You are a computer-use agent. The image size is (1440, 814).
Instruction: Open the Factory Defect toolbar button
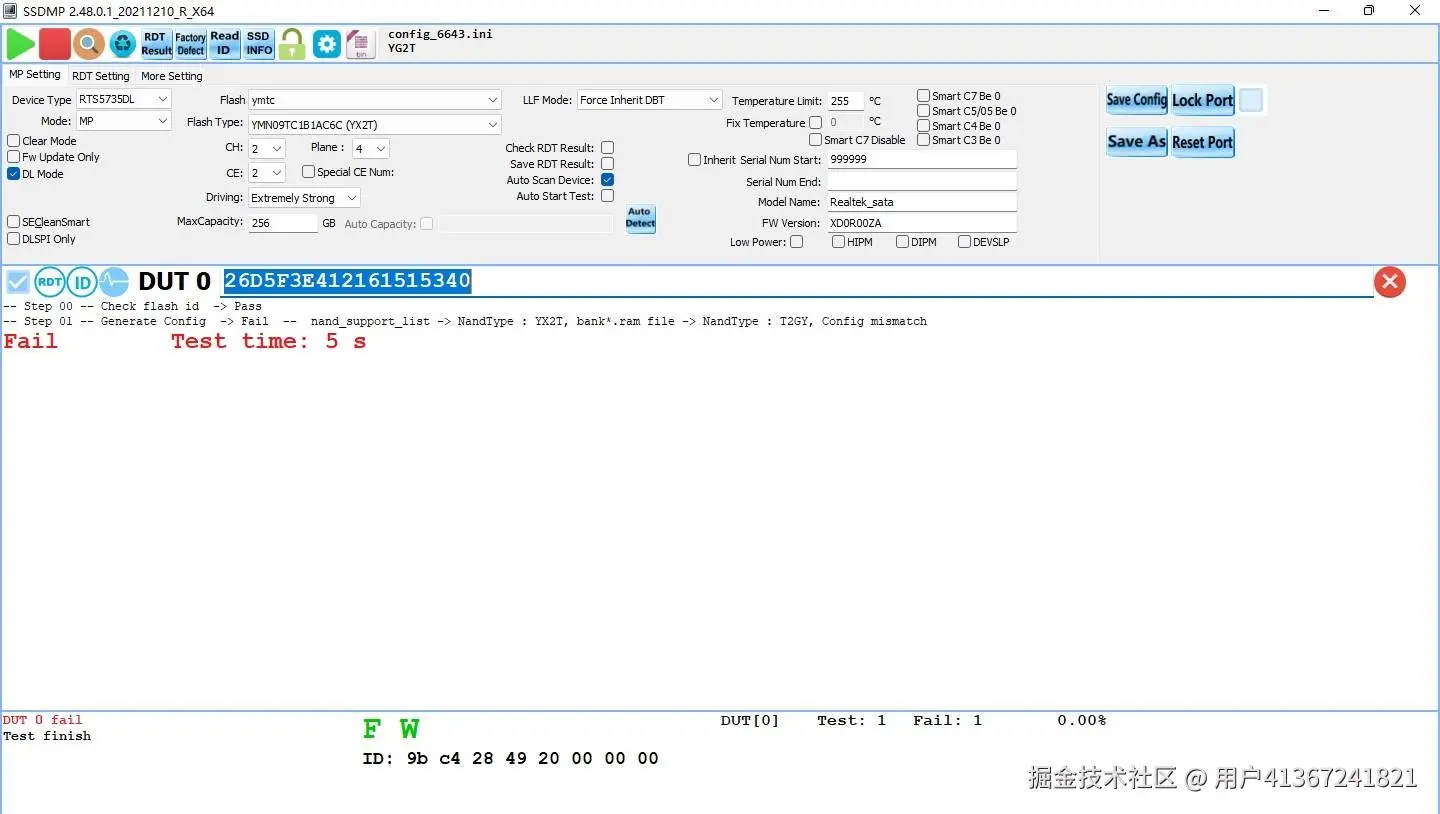pyautogui.click(x=190, y=43)
